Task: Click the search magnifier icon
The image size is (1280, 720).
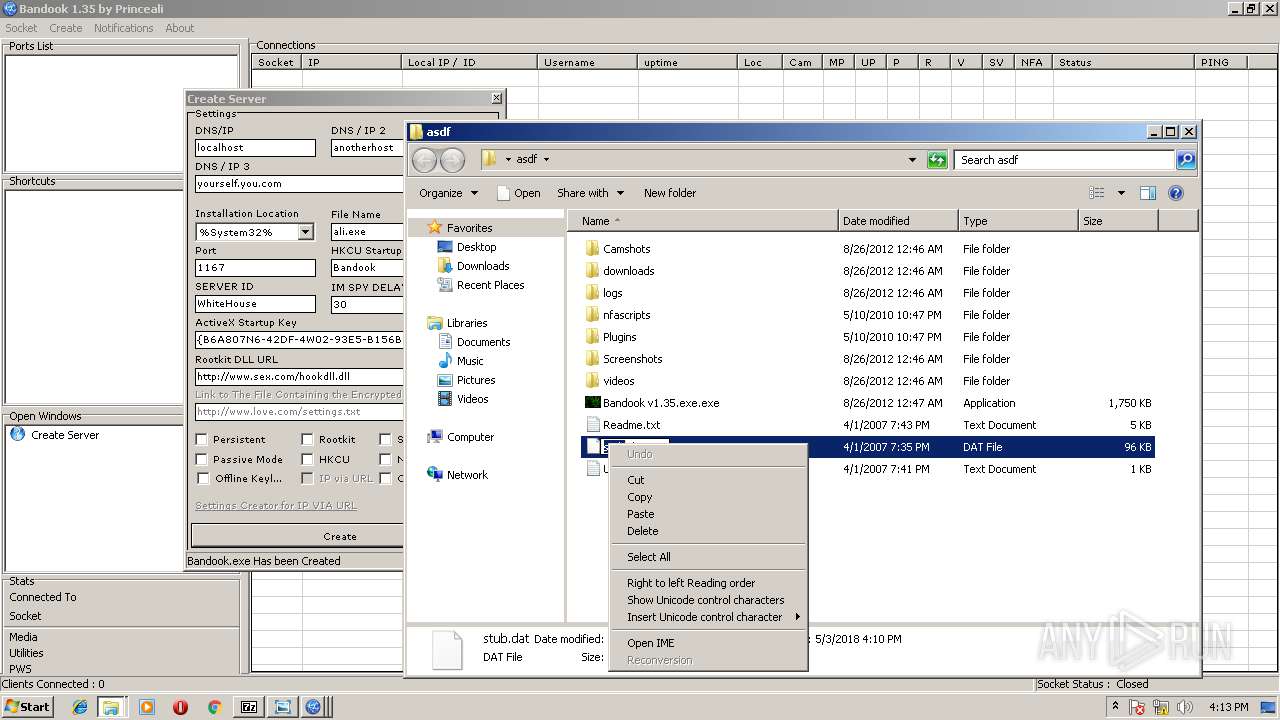Action: (1185, 160)
